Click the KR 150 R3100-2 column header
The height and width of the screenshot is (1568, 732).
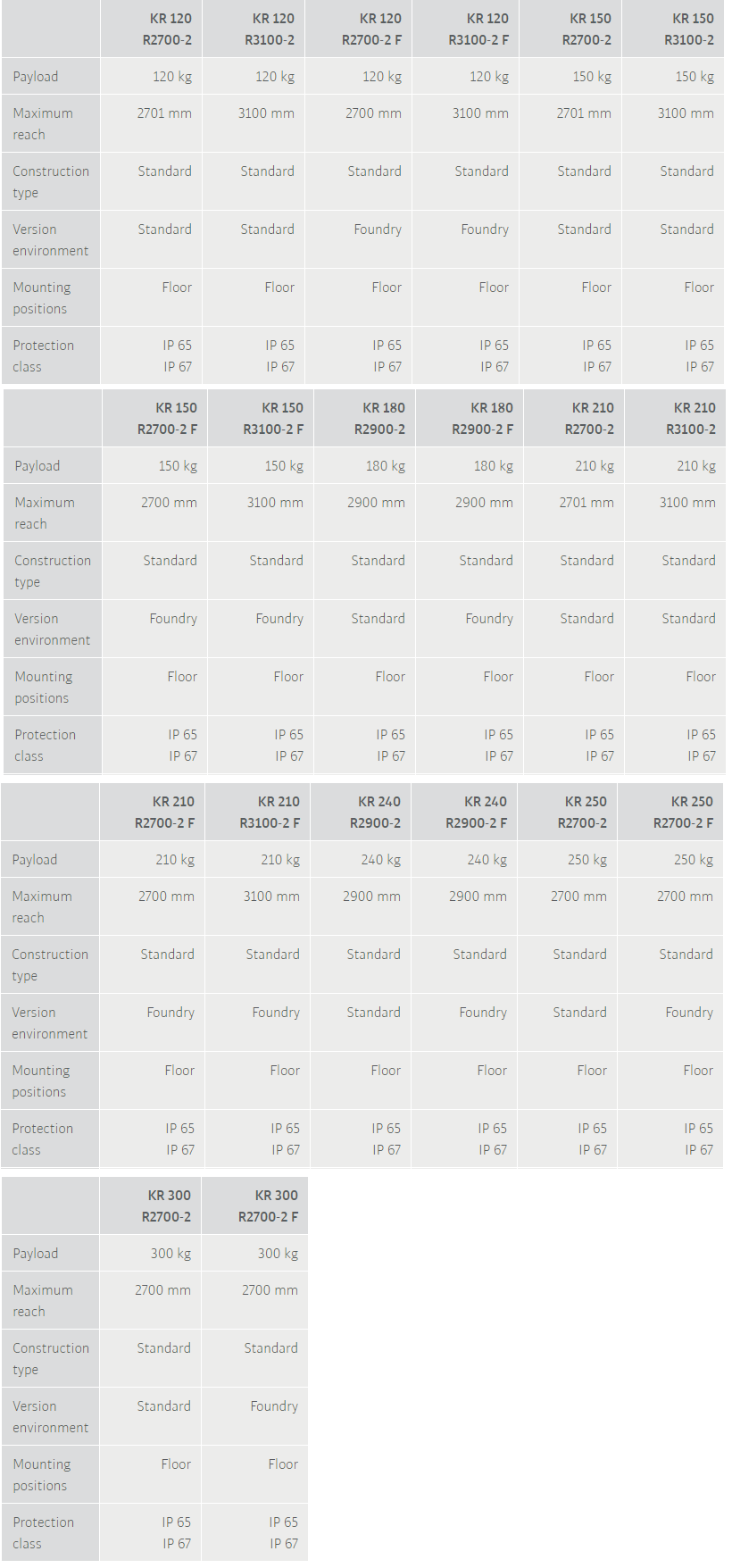688,29
